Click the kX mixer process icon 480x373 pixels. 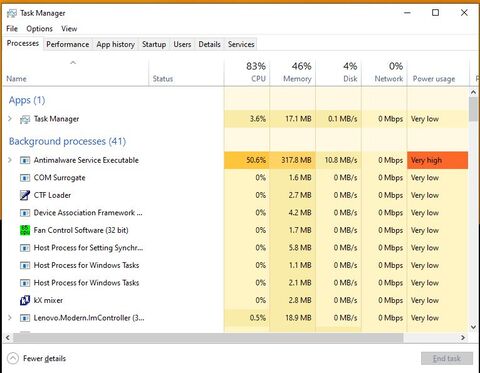[x=25, y=300]
